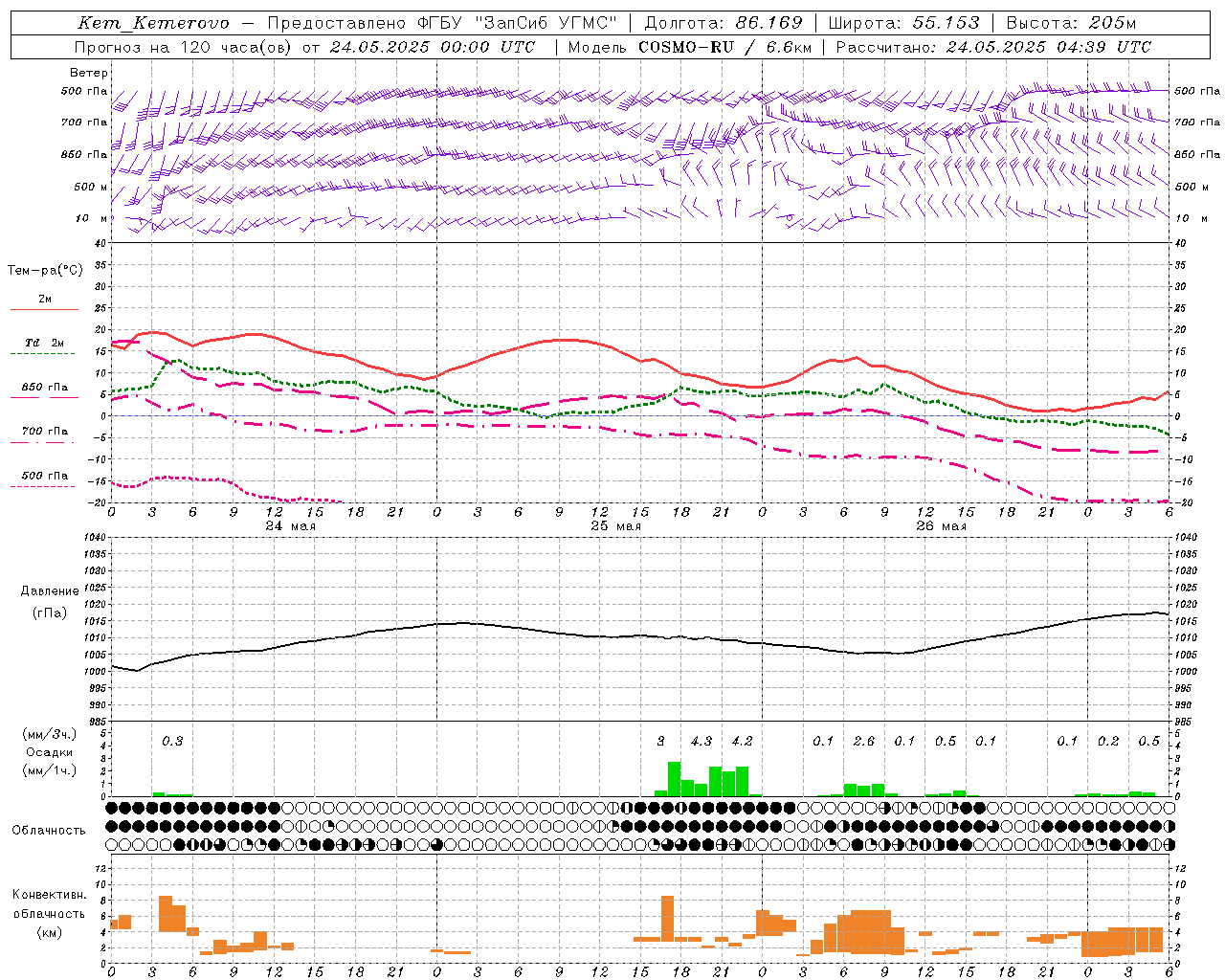
Task: Click the '0.3' precipitation total value
Action: tap(172, 742)
